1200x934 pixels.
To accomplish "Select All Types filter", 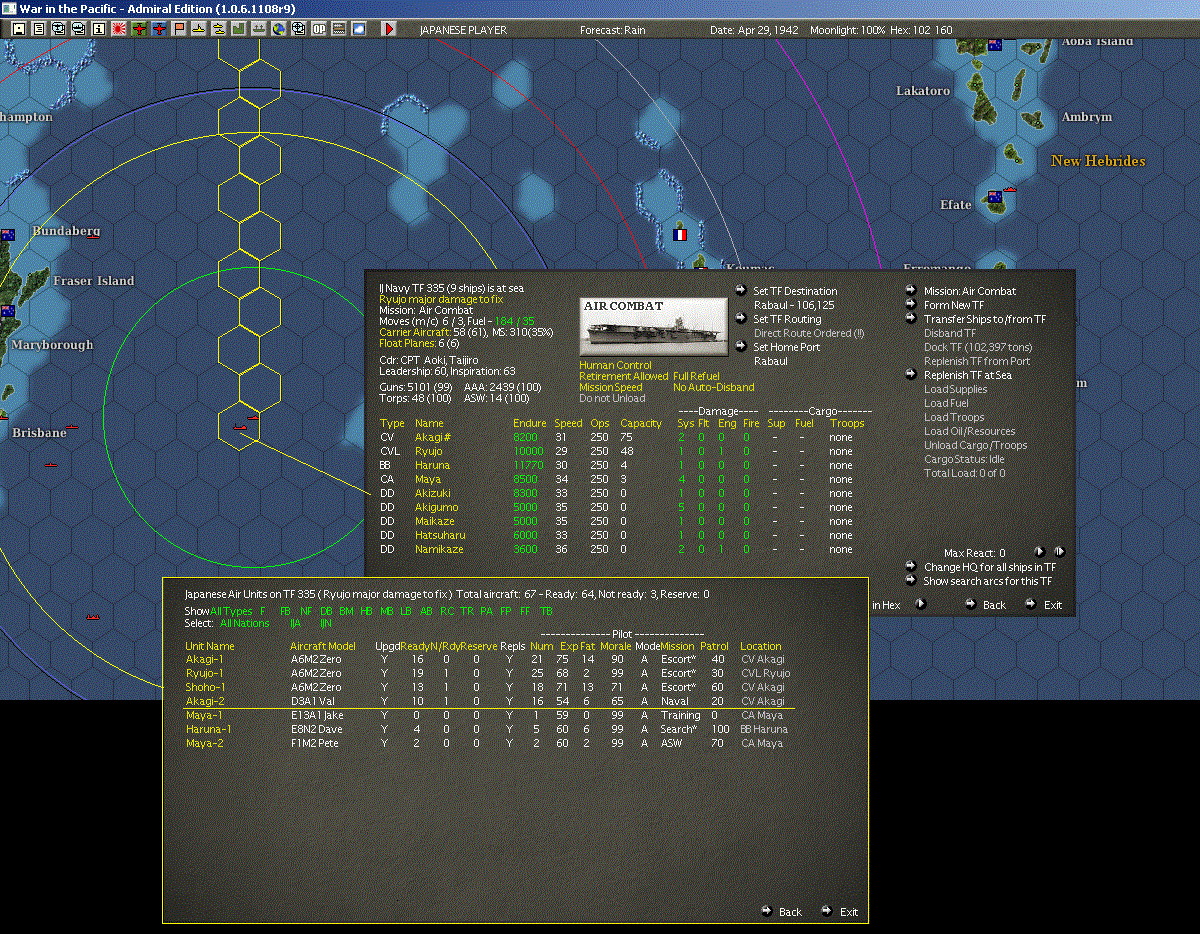I will pyautogui.click(x=231, y=611).
